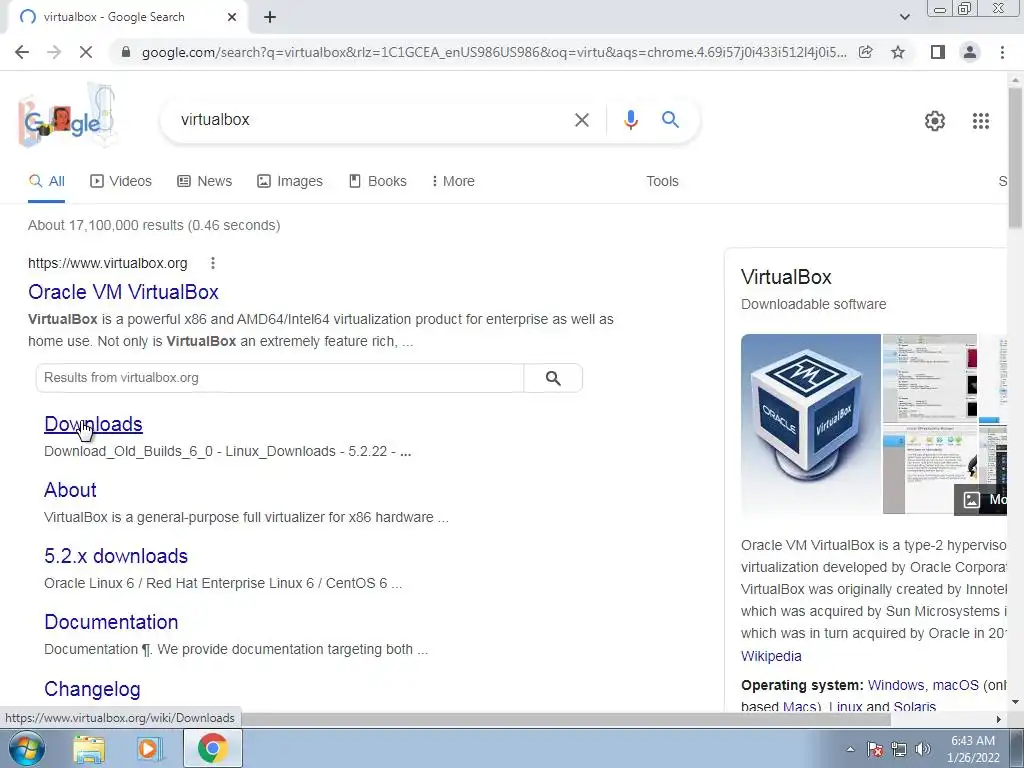
Task: Open the Google apps grid
Action: (x=980, y=121)
